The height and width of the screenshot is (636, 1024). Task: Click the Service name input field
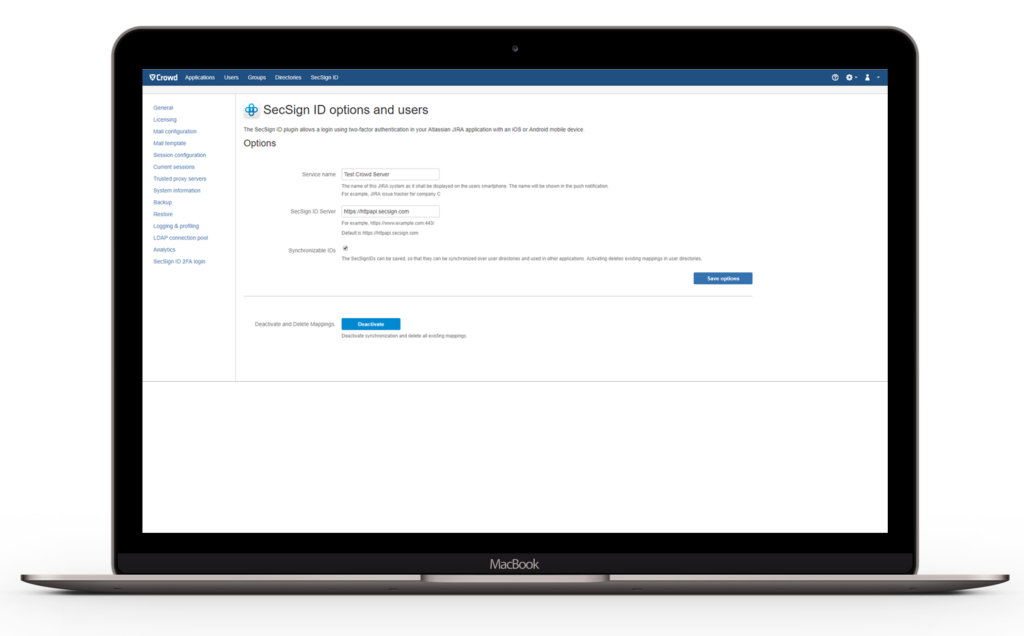pyautogui.click(x=389, y=173)
